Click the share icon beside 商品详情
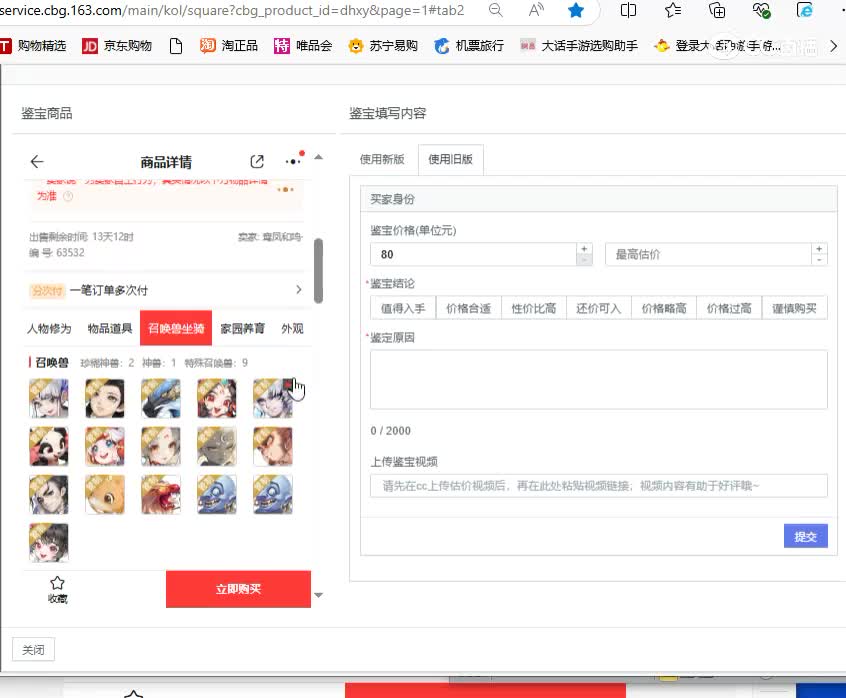 257,161
